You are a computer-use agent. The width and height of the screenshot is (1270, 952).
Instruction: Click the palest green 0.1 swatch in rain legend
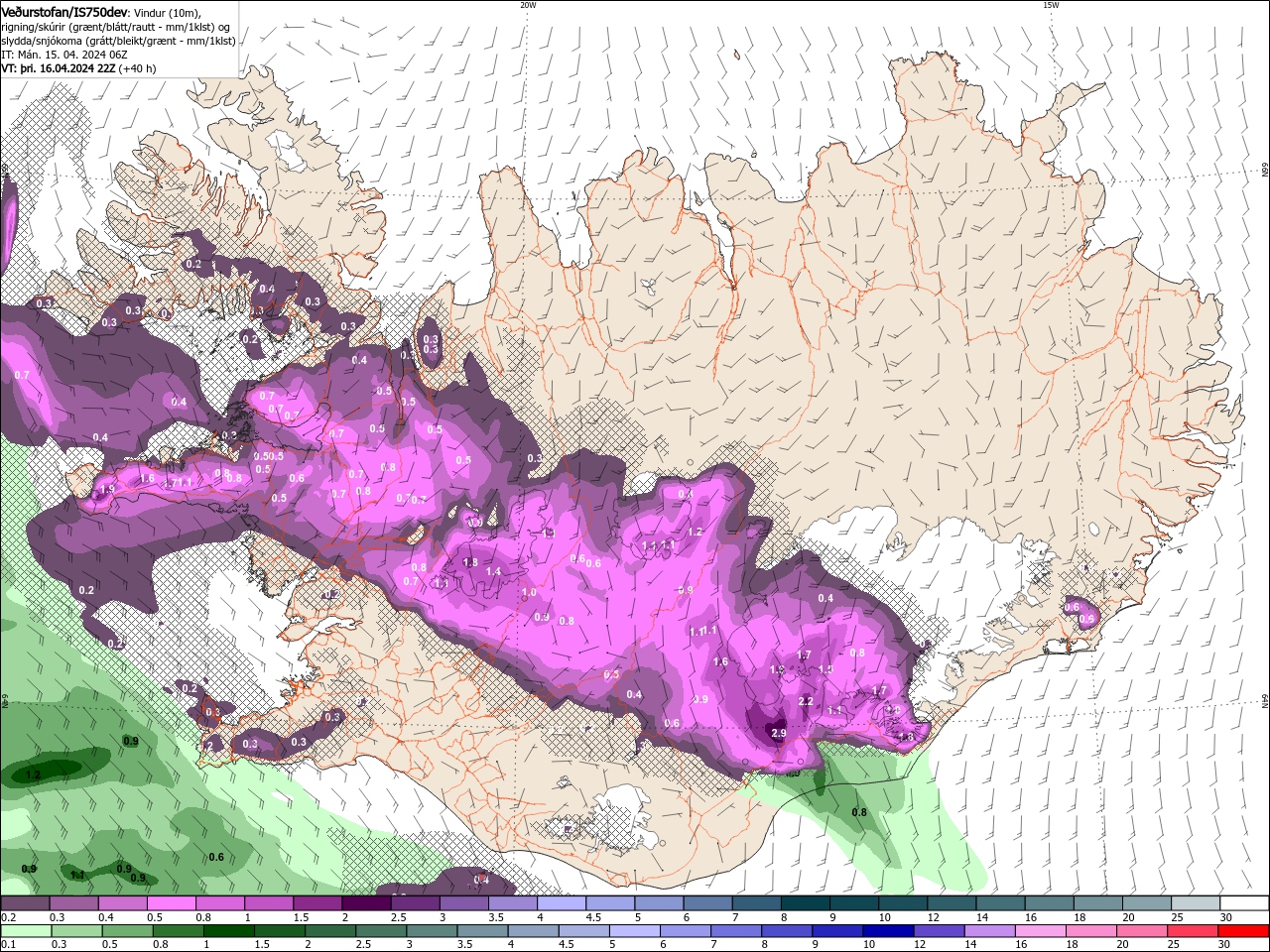[x=24, y=931]
